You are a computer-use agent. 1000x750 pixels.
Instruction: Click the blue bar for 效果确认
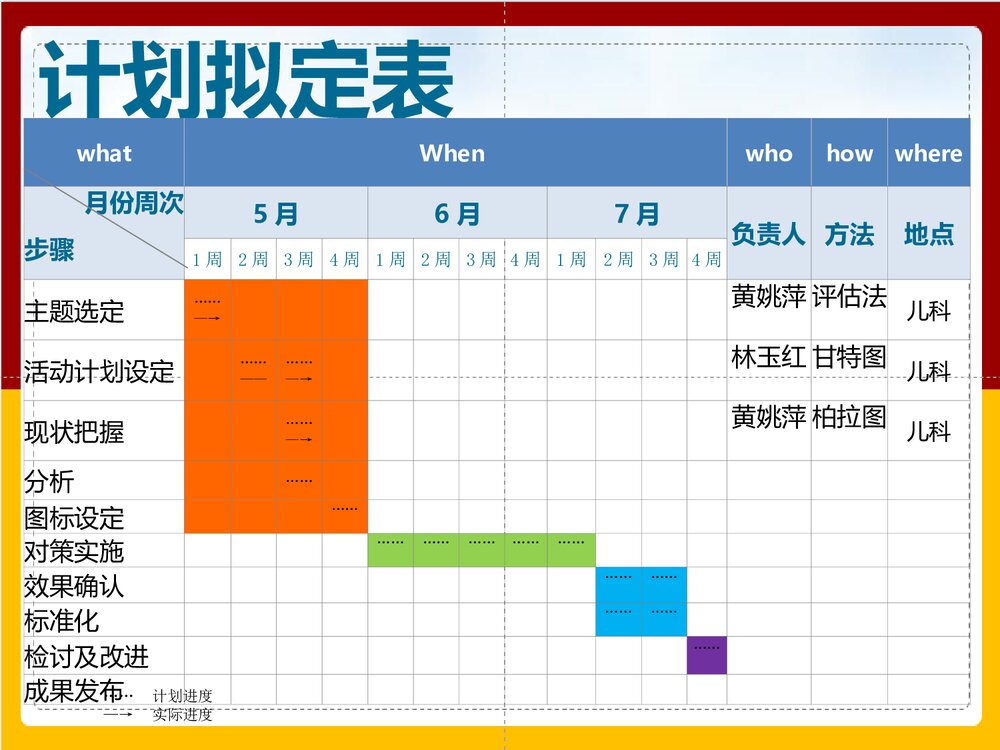tap(640, 583)
